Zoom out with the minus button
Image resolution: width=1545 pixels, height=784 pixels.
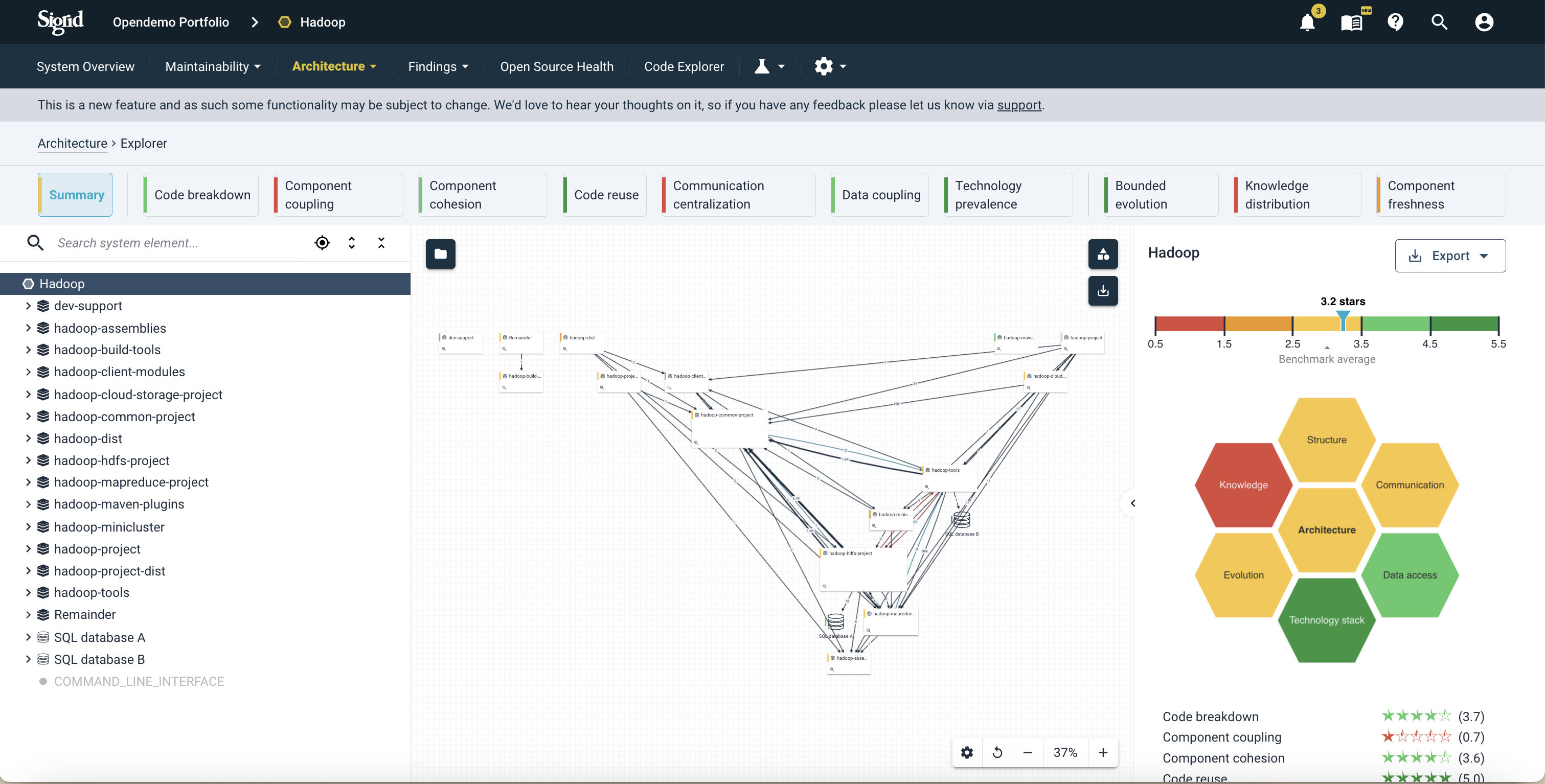(1028, 752)
